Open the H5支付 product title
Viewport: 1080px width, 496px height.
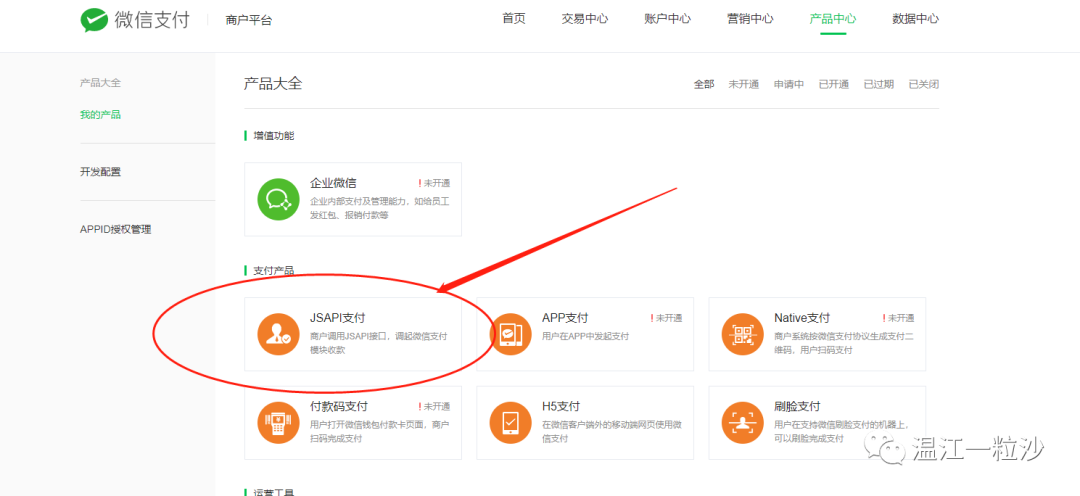(x=561, y=406)
